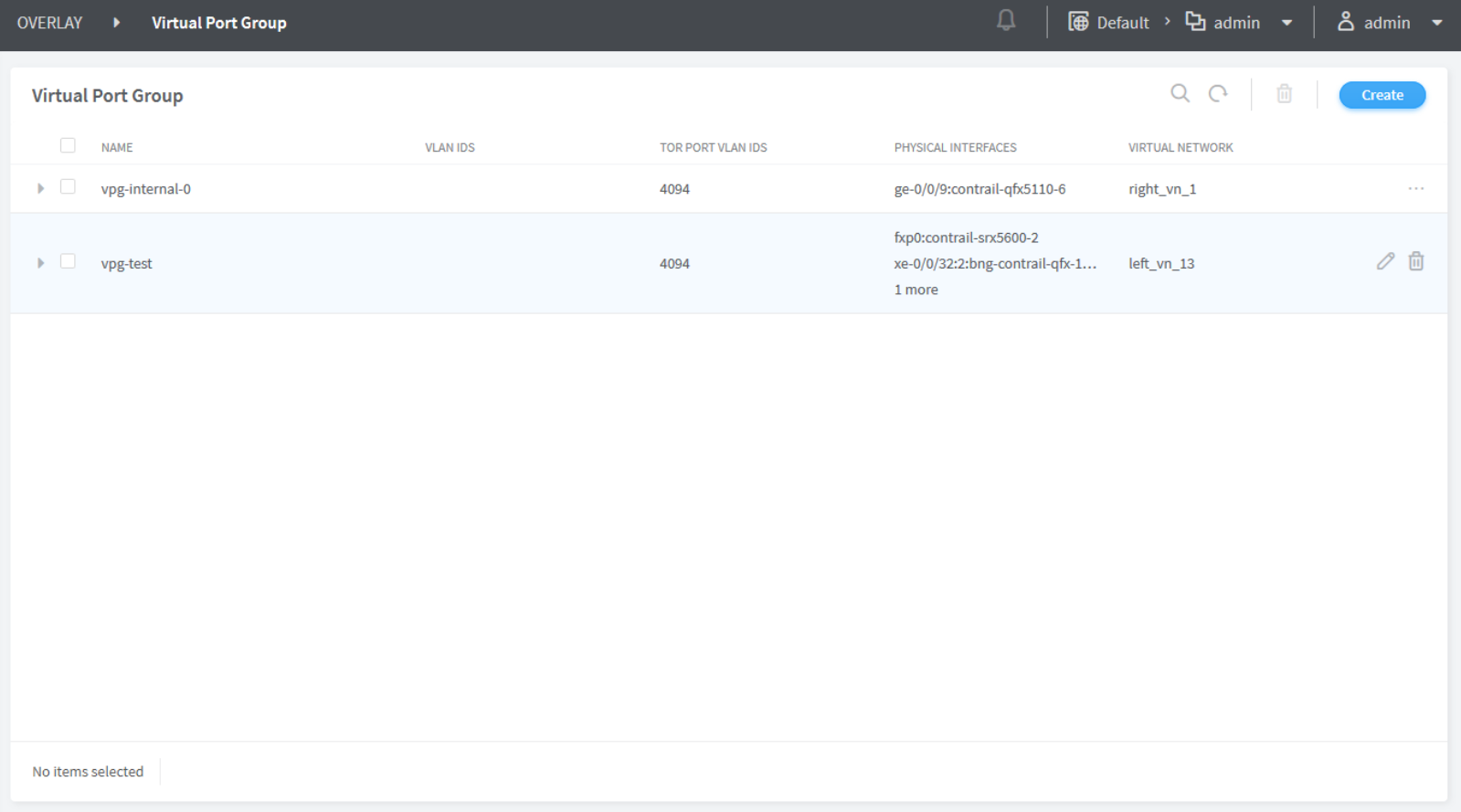Sort by the NAME column header

click(117, 147)
